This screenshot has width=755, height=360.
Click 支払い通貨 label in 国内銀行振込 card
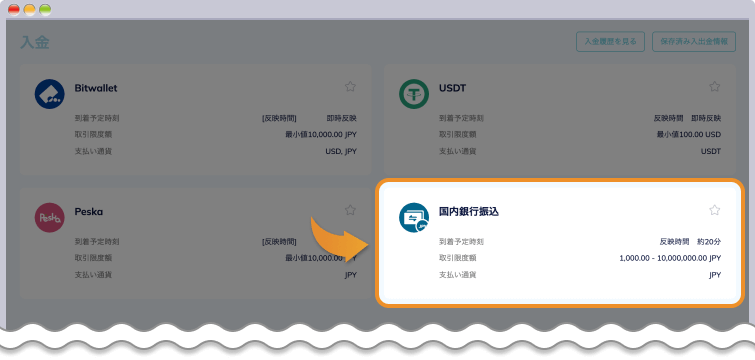click(x=457, y=275)
